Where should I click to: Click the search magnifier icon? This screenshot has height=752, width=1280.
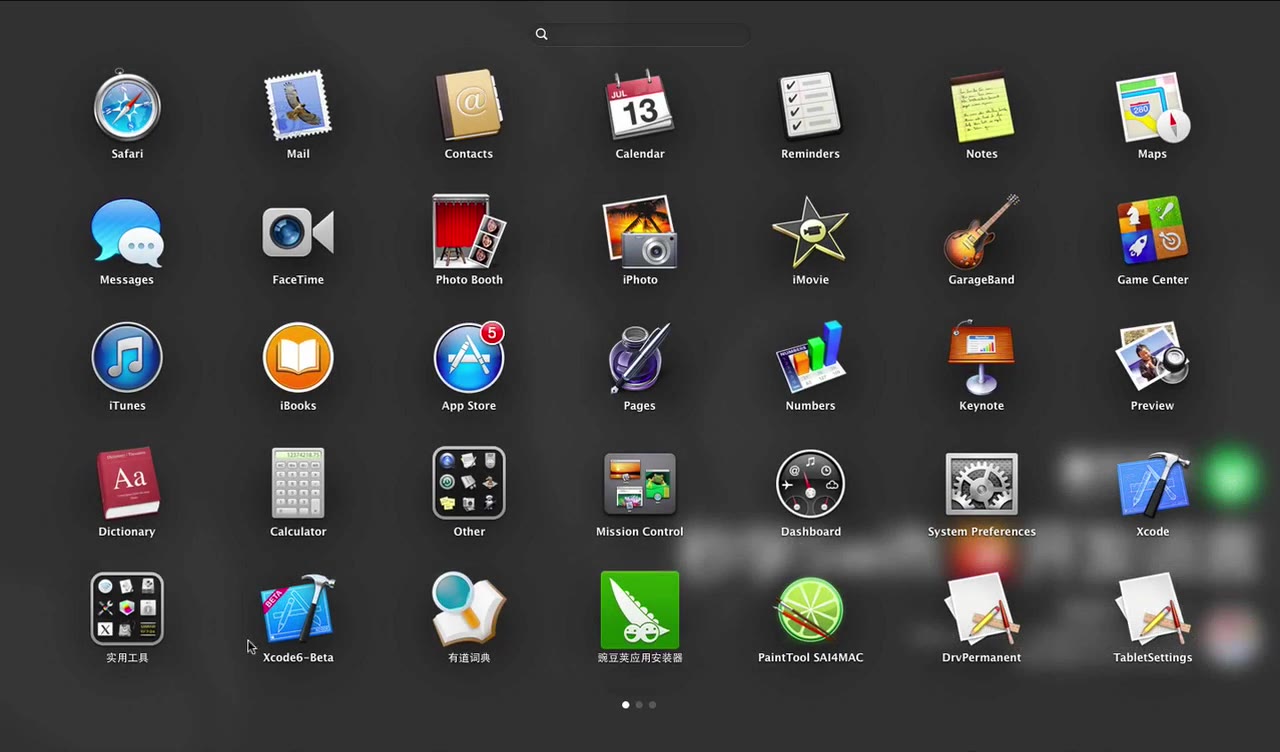pos(541,34)
